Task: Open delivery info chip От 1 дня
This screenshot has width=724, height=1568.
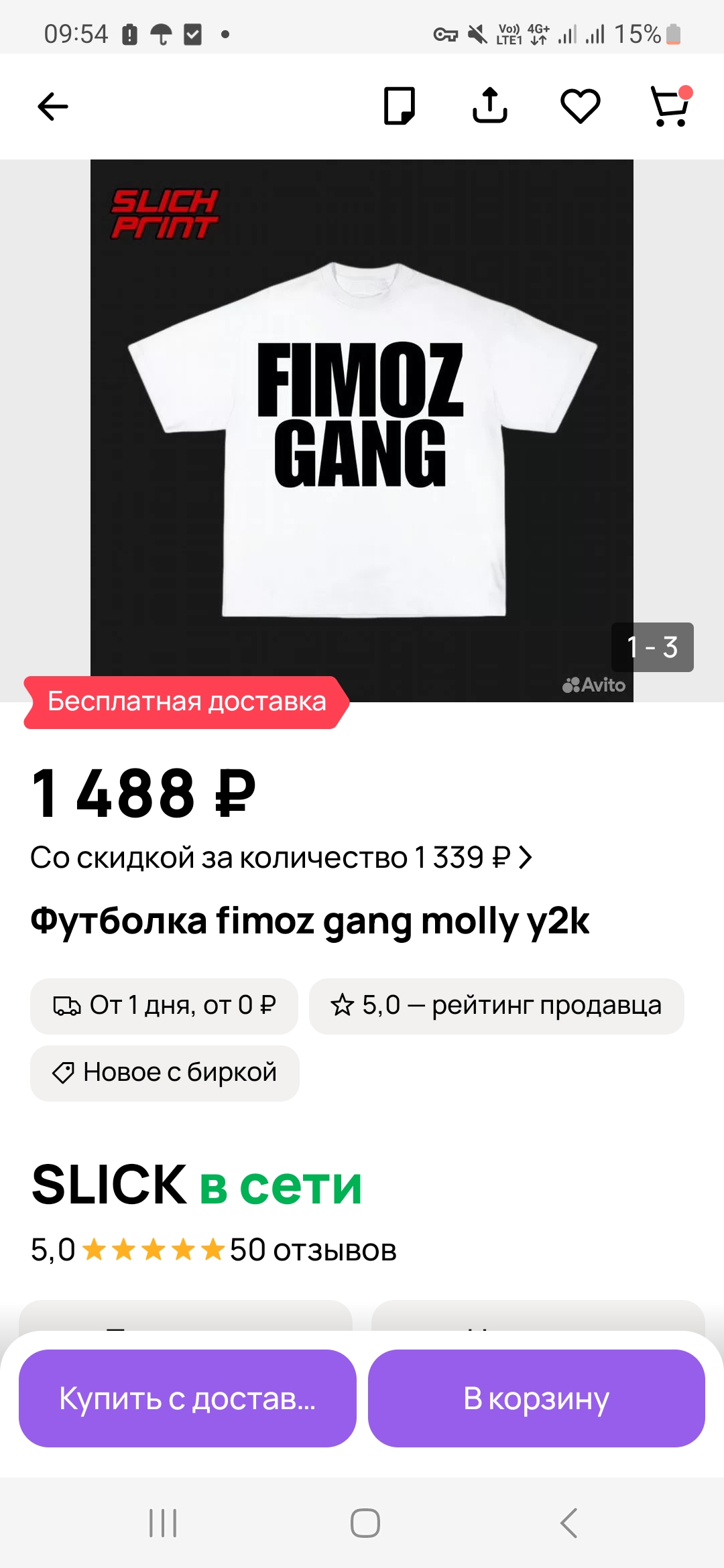Action: pyautogui.click(x=164, y=1006)
